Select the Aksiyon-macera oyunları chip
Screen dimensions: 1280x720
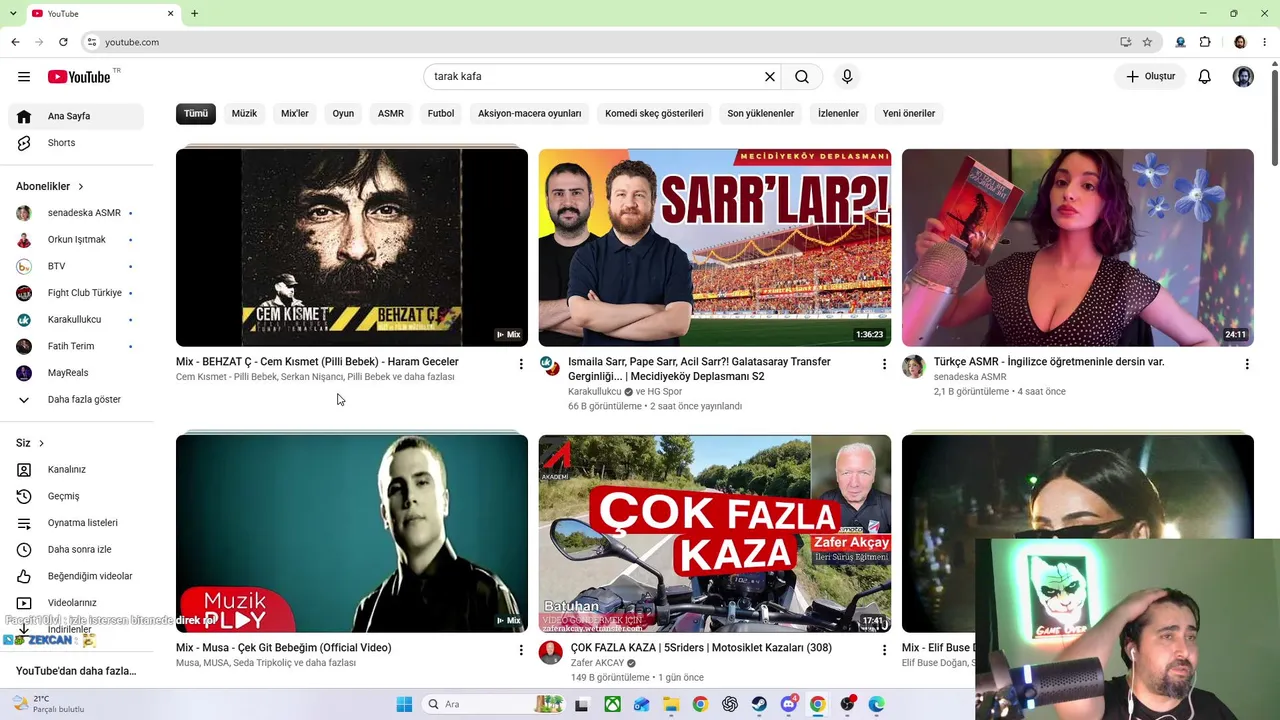[x=529, y=113]
